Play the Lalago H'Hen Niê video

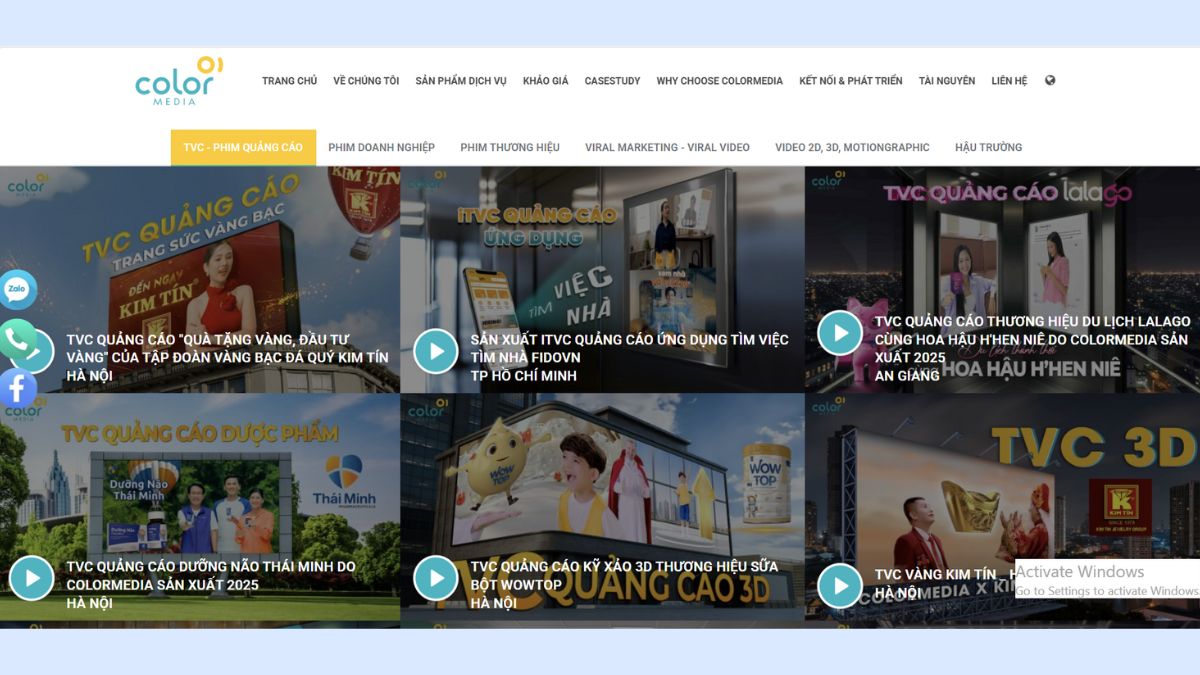pos(839,333)
